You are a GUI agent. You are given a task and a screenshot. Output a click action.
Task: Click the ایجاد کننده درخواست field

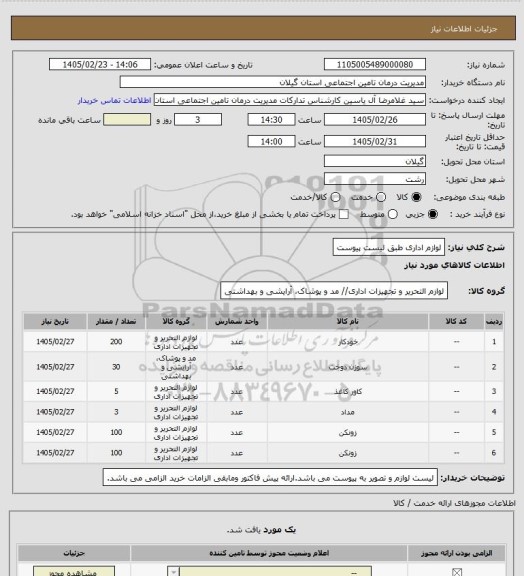click(x=290, y=100)
